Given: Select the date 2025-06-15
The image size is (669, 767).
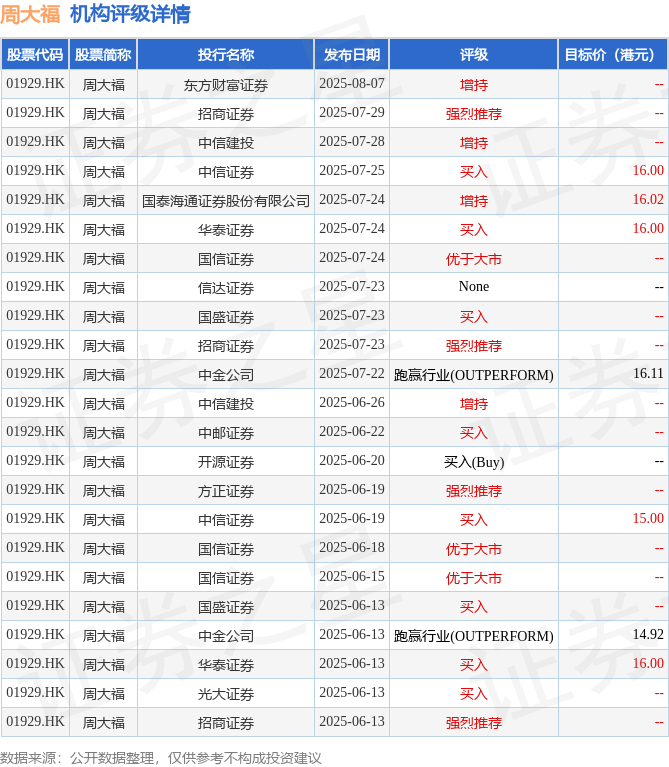Looking at the screenshot, I should 352,577.
